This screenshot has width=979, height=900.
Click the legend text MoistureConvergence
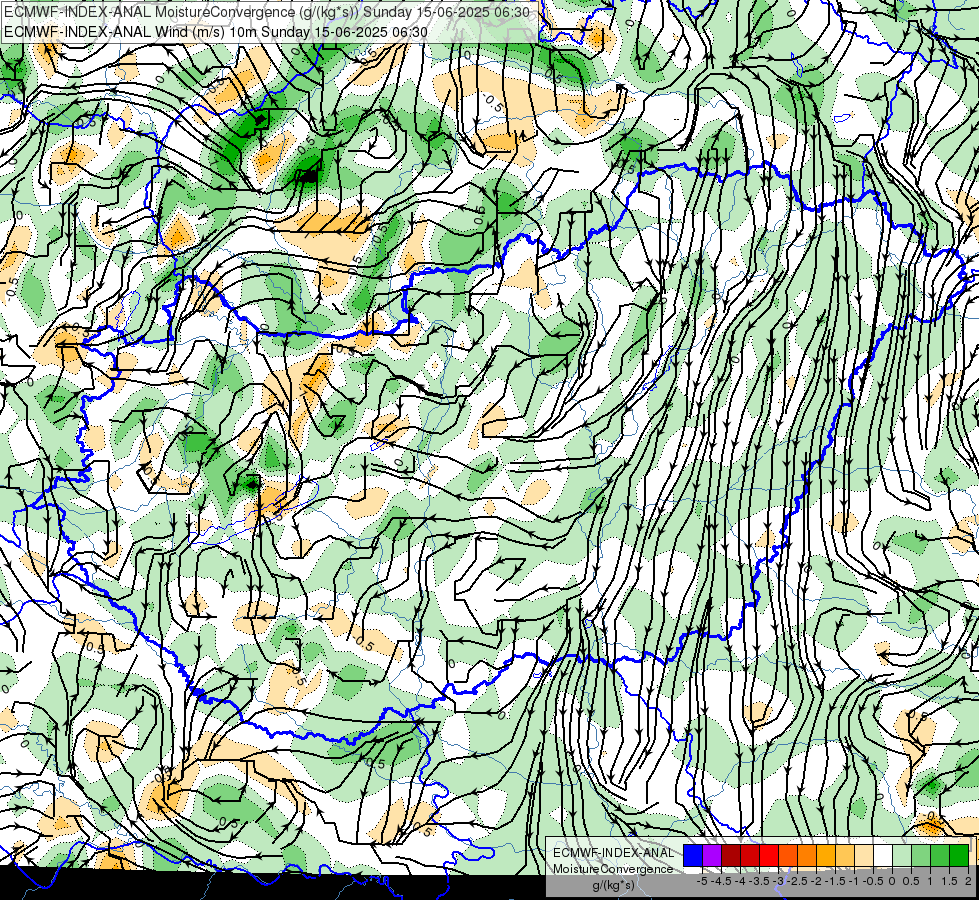(x=613, y=869)
